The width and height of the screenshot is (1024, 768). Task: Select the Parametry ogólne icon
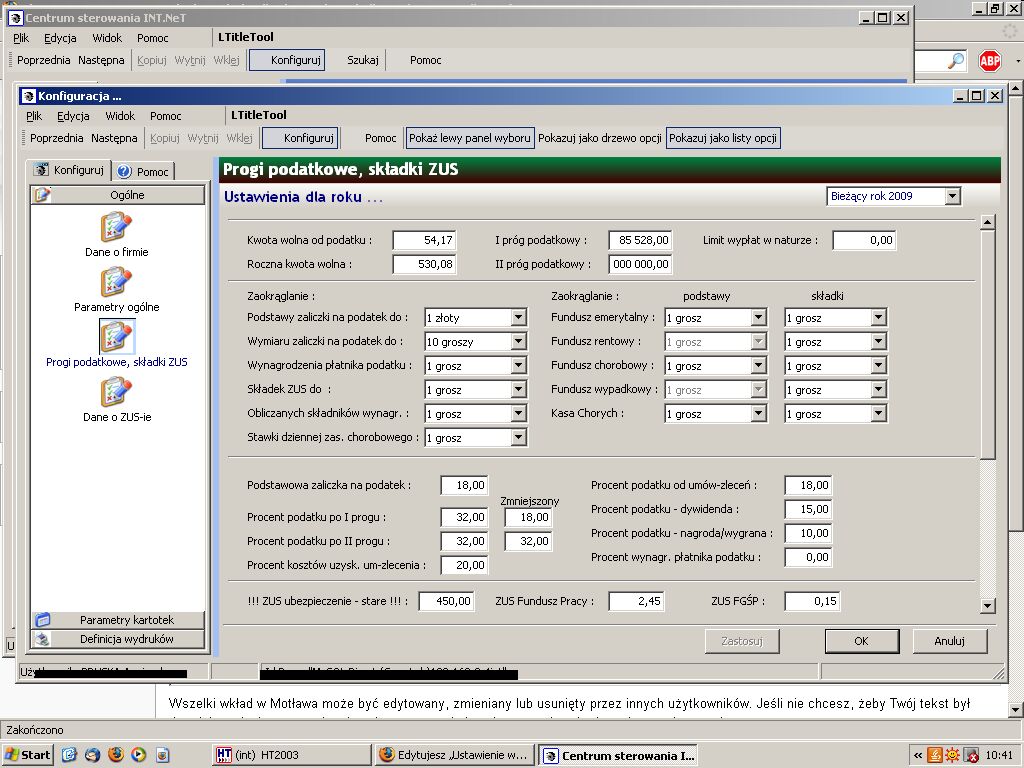[116, 282]
